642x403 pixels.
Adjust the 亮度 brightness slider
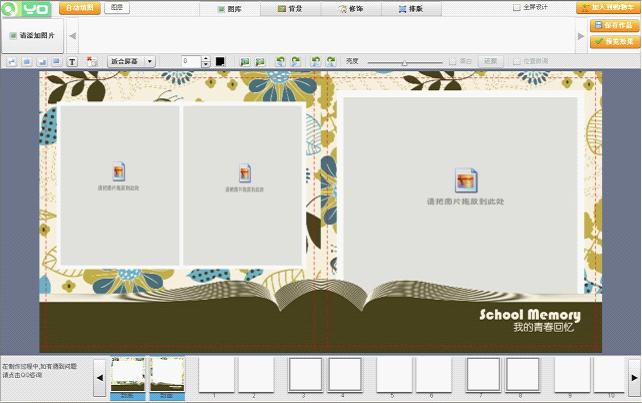tap(404, 62)
